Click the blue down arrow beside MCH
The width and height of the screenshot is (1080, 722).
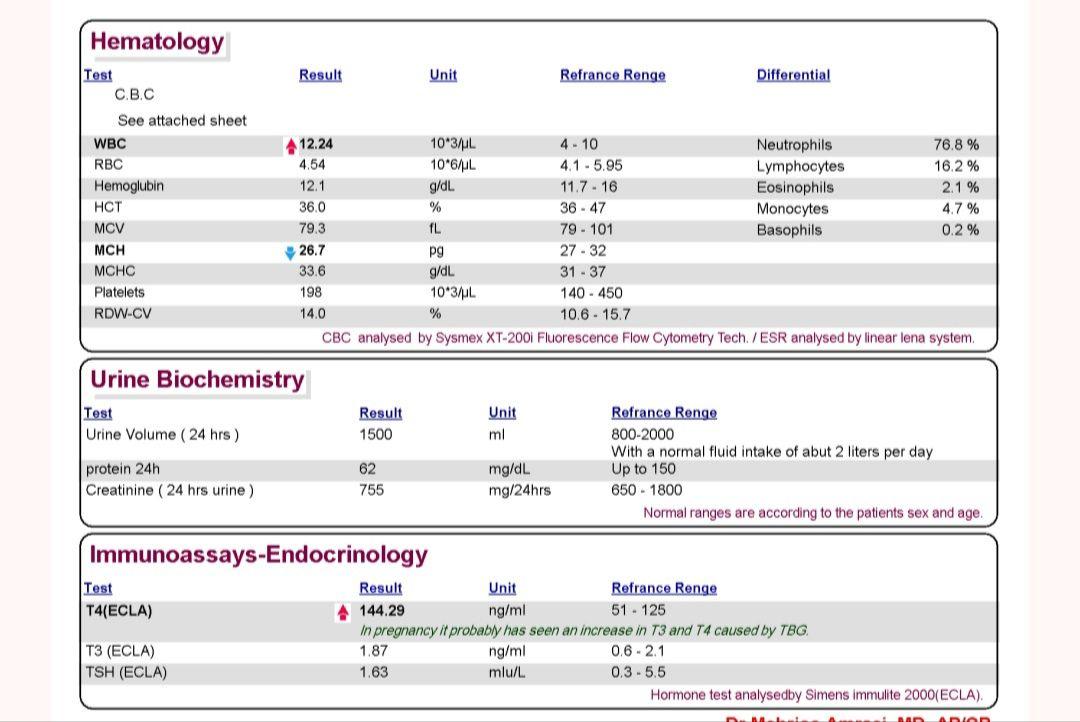click(290, 252)
